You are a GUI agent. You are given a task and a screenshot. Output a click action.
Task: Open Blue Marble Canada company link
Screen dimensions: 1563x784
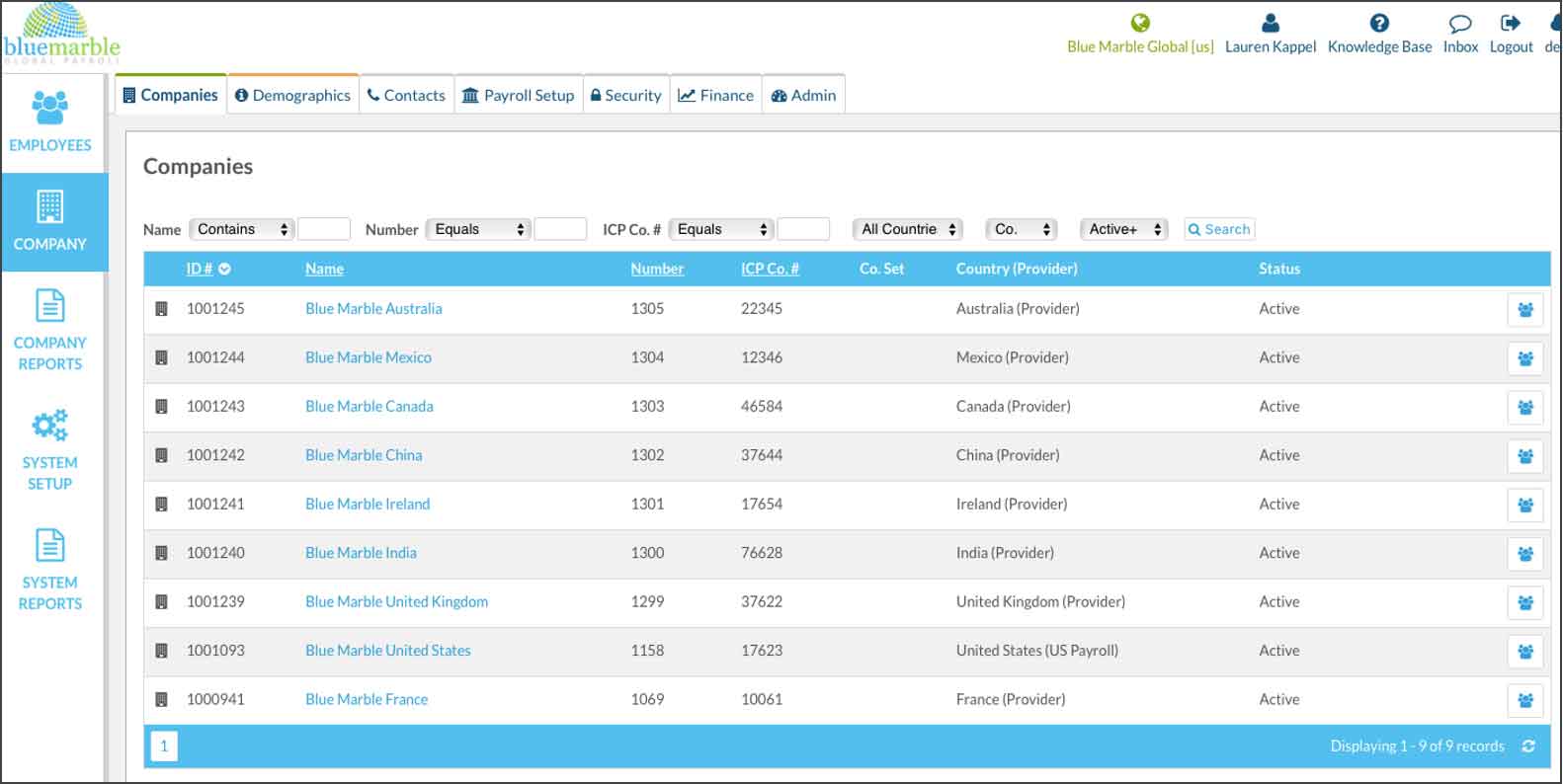click(370, 406)
